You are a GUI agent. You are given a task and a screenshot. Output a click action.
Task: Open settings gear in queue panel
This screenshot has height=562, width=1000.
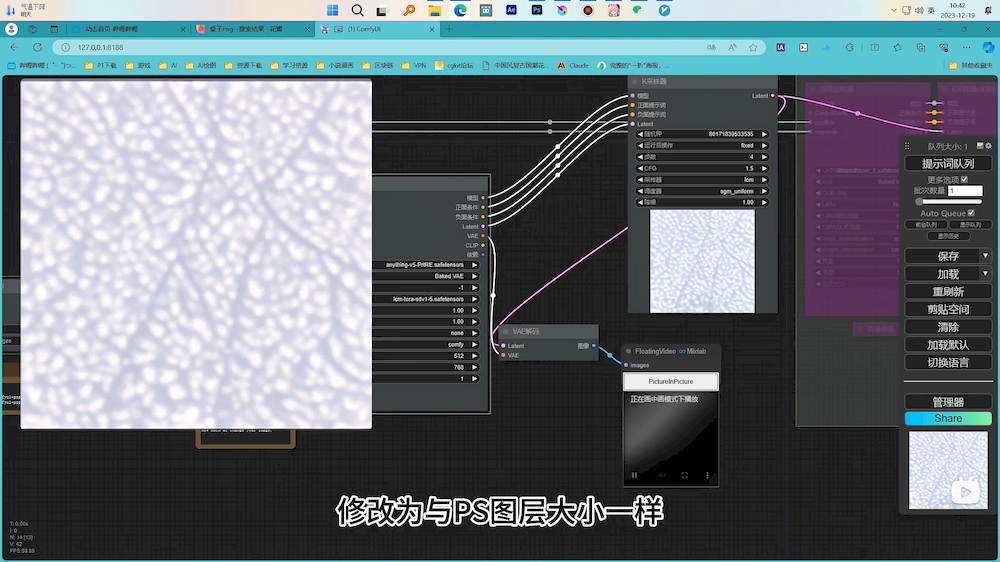point(989,146)
